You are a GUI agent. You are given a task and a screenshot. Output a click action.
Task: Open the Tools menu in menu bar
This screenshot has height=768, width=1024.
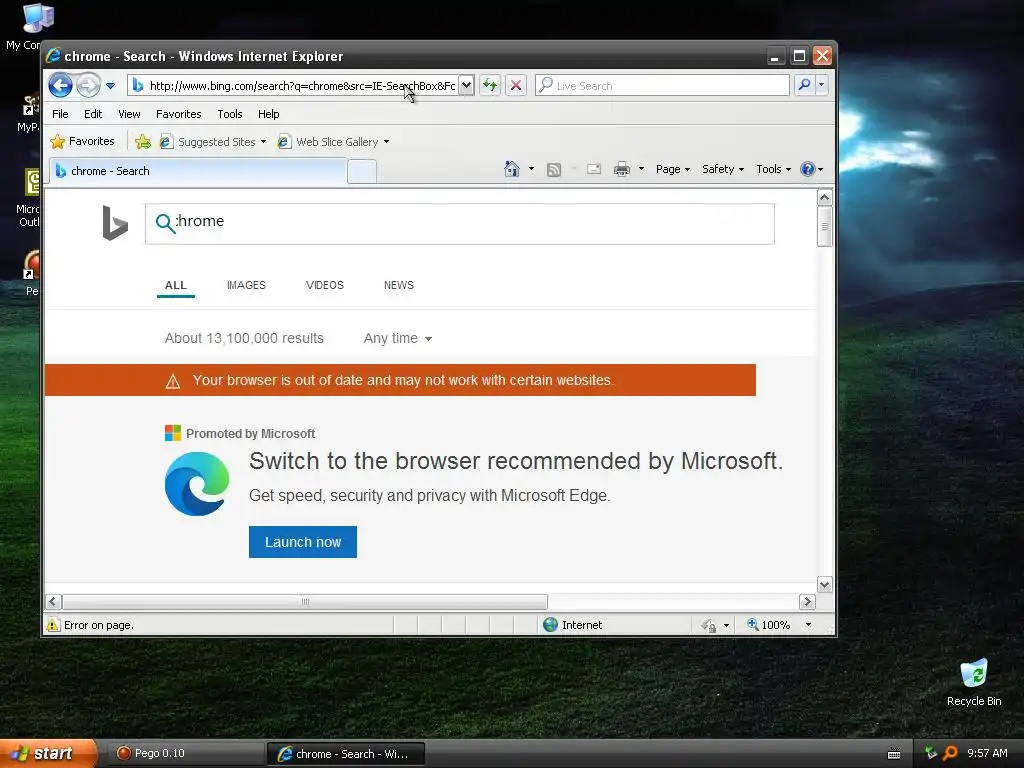(230, 114)
